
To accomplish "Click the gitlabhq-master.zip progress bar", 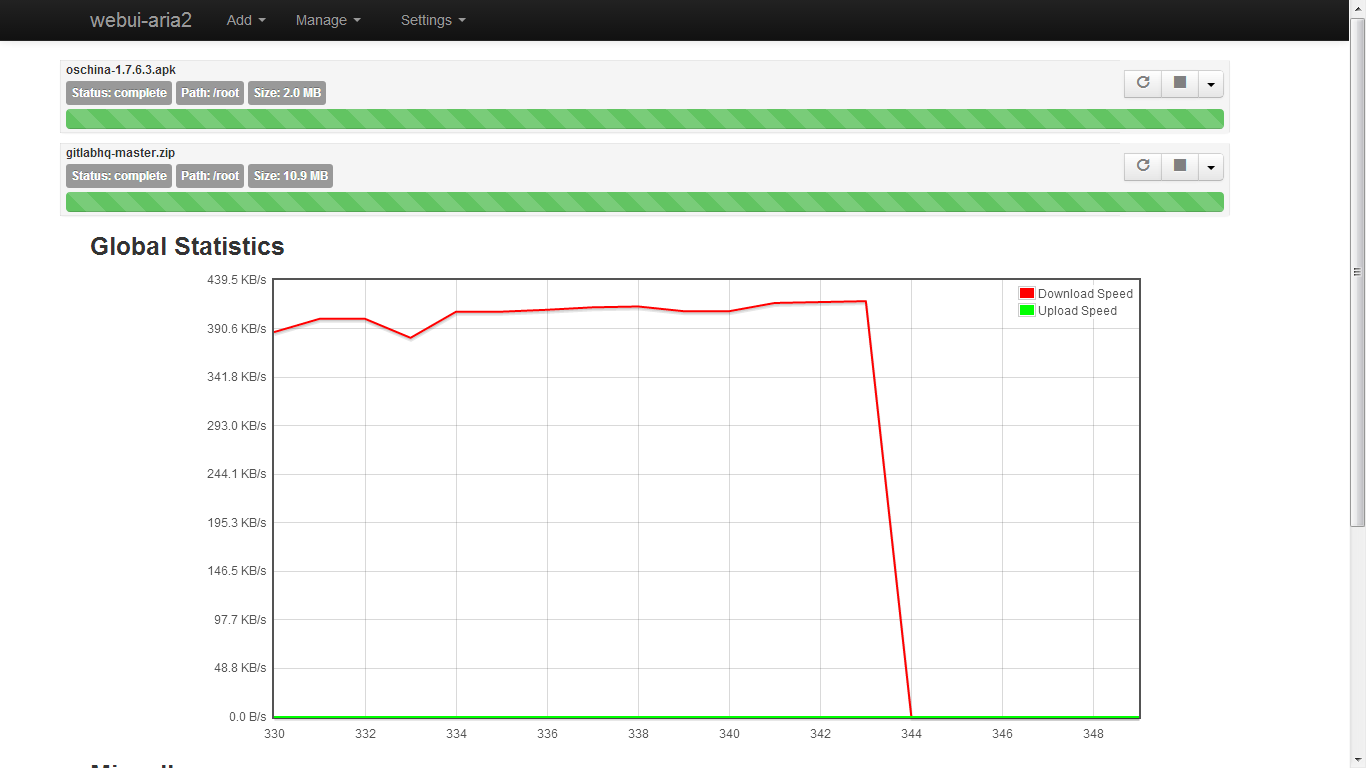I will (645, 202).
